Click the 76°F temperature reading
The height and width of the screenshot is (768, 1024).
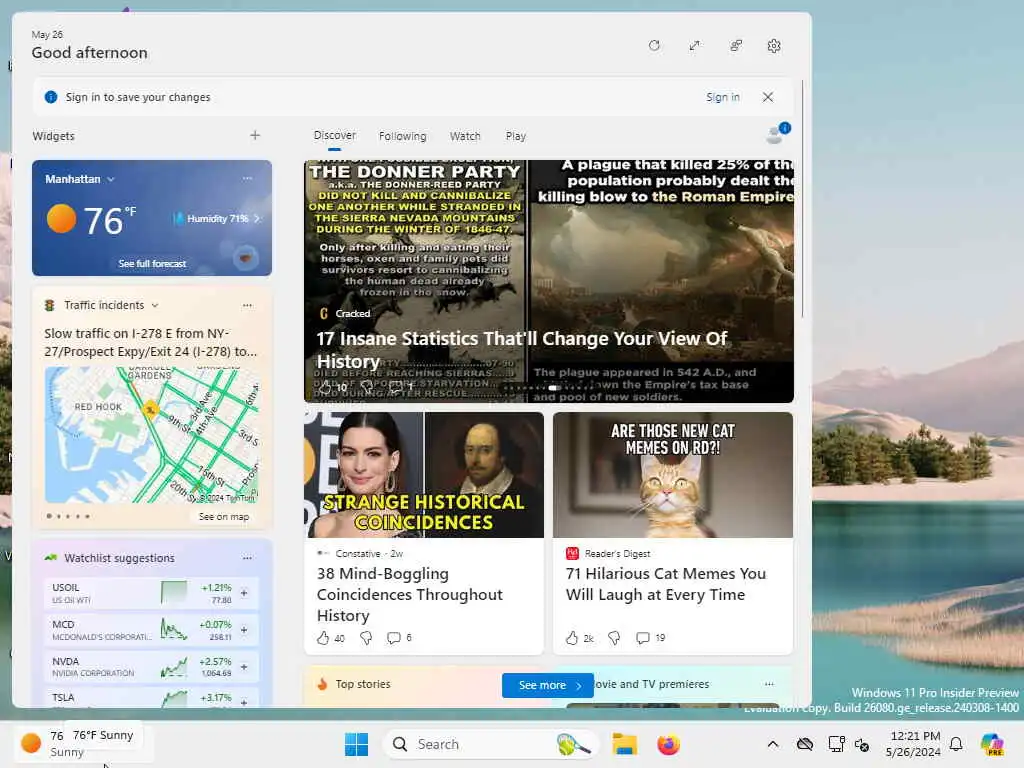pos(110,221)
